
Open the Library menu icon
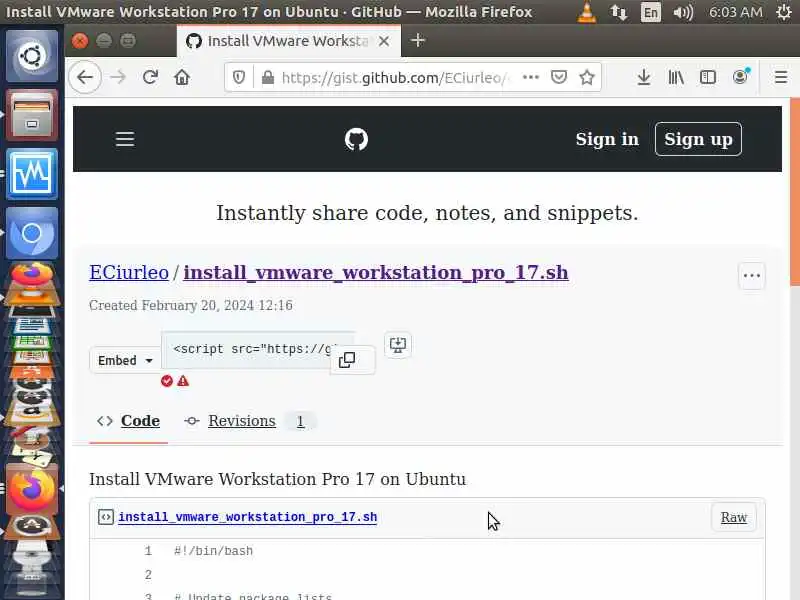[676, 78]
